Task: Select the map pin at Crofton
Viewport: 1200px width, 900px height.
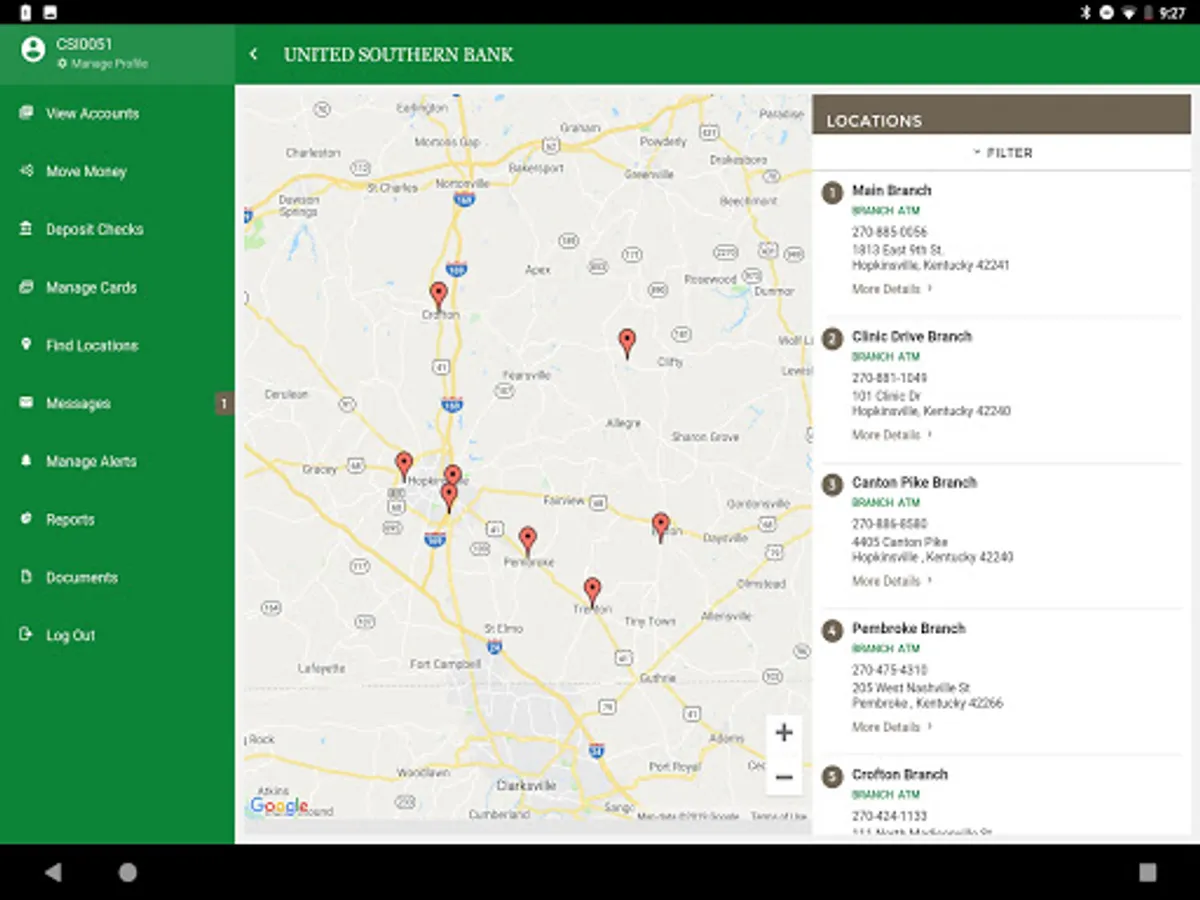Action: 438,295
